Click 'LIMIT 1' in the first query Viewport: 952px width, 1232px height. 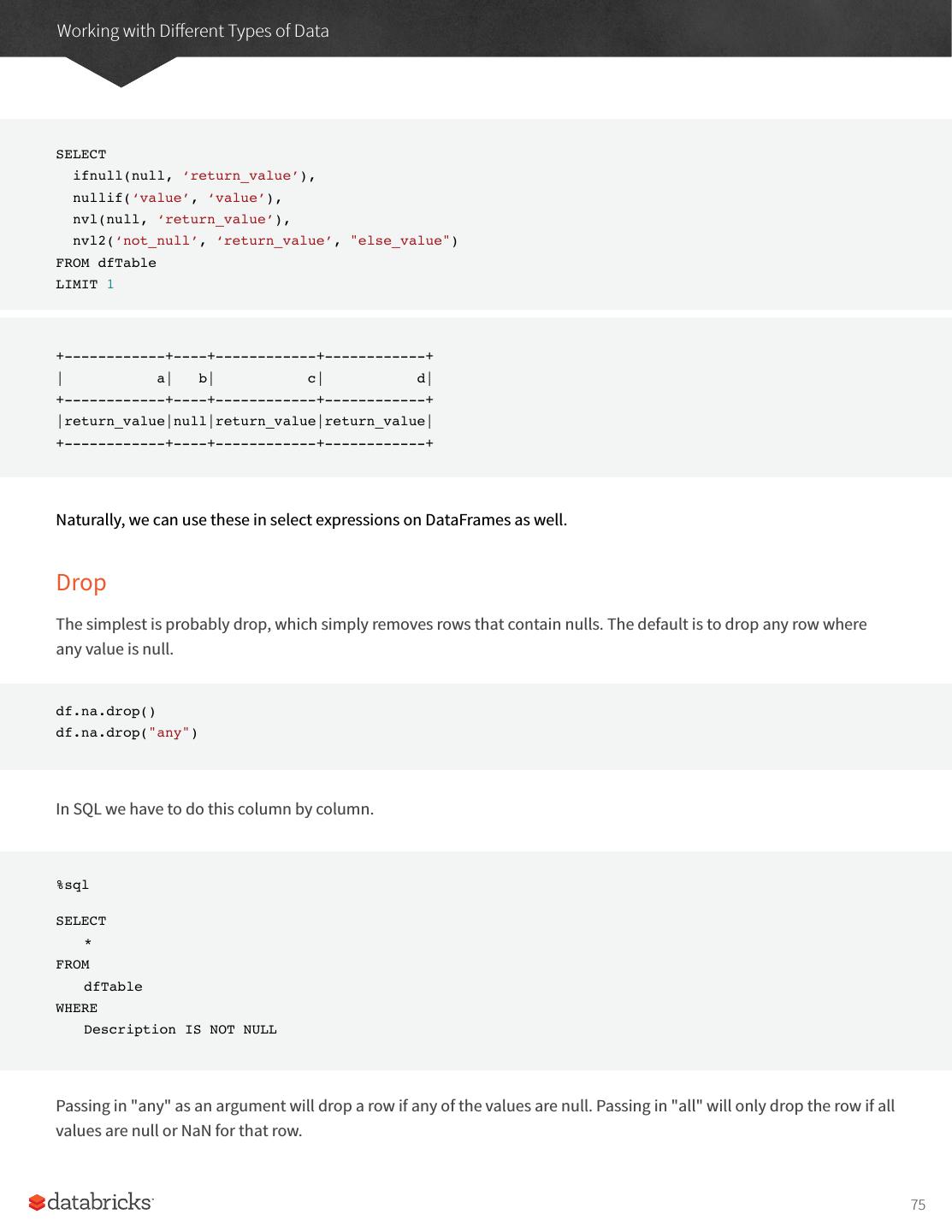tap(85, 284)
